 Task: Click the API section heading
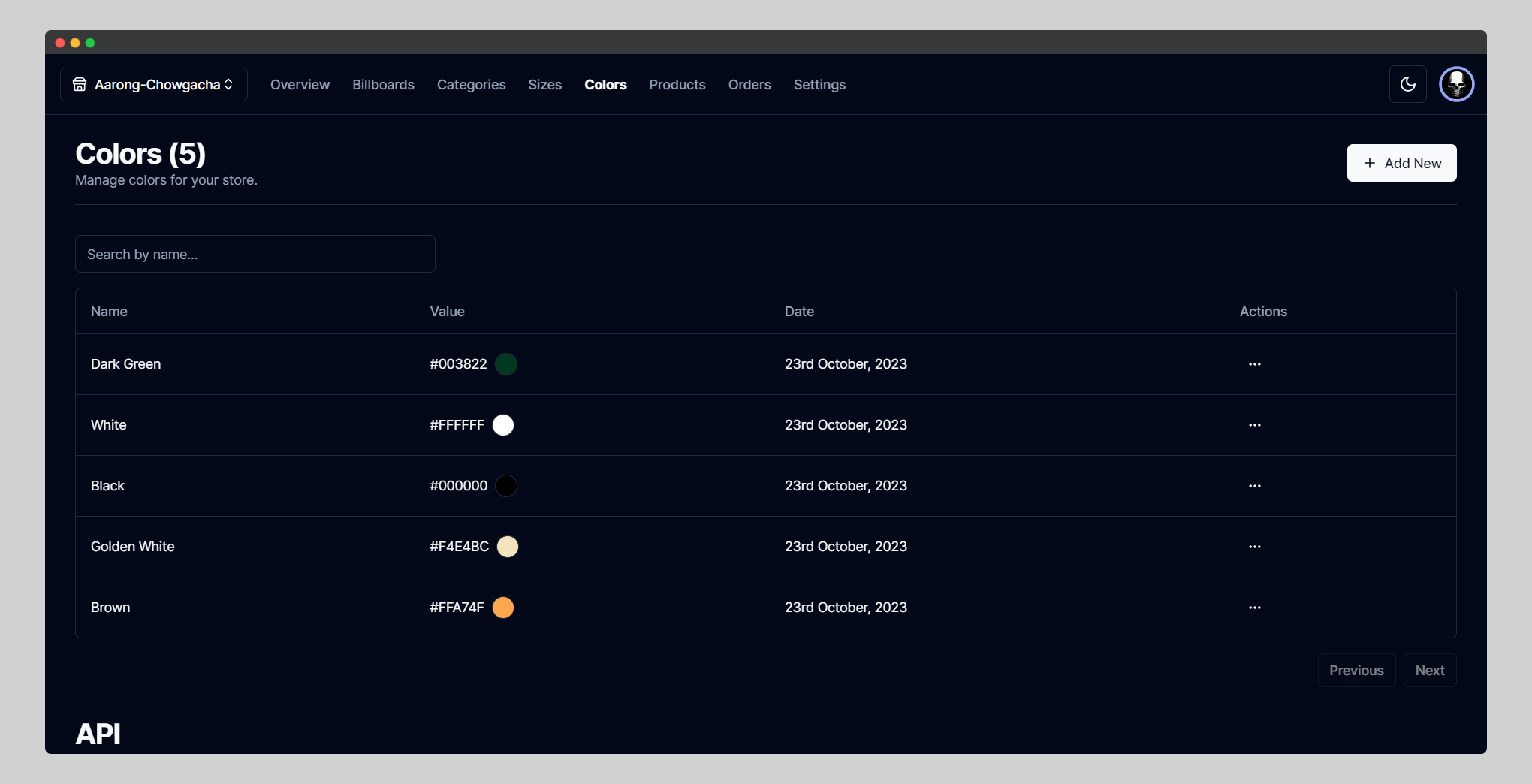(x=98, y=734)
